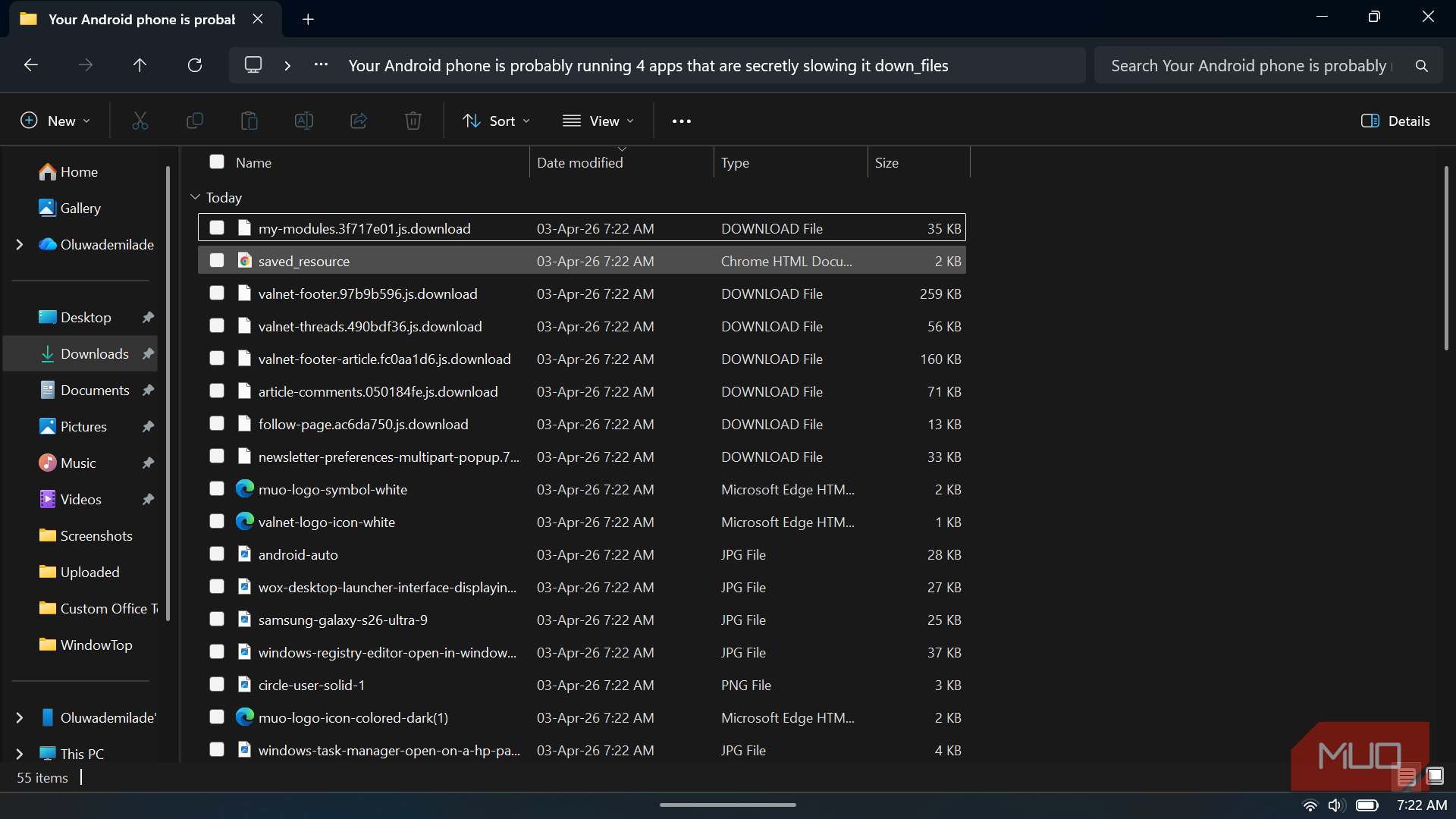Add a new tab with plus button
The image size is (1456, 819).
[x=308, y=19]
